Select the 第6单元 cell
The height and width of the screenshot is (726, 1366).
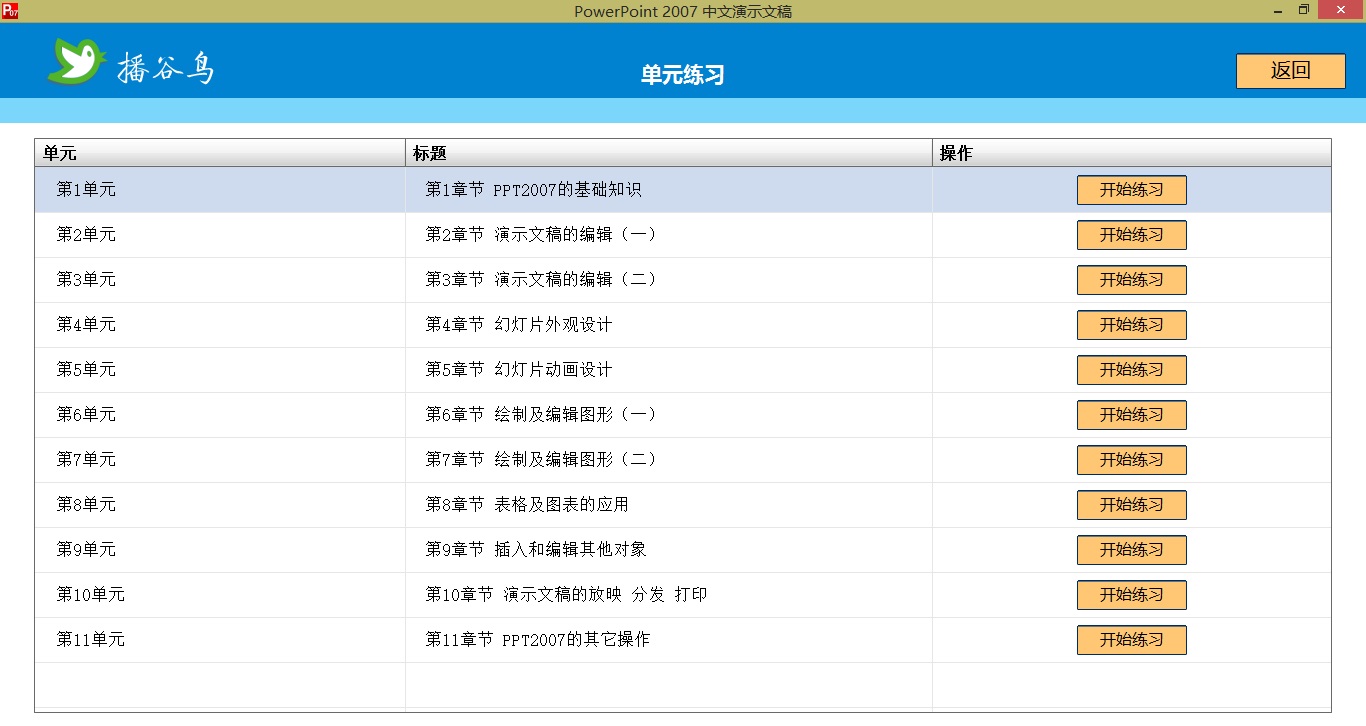pyautogui.click(x=220, y=414)
